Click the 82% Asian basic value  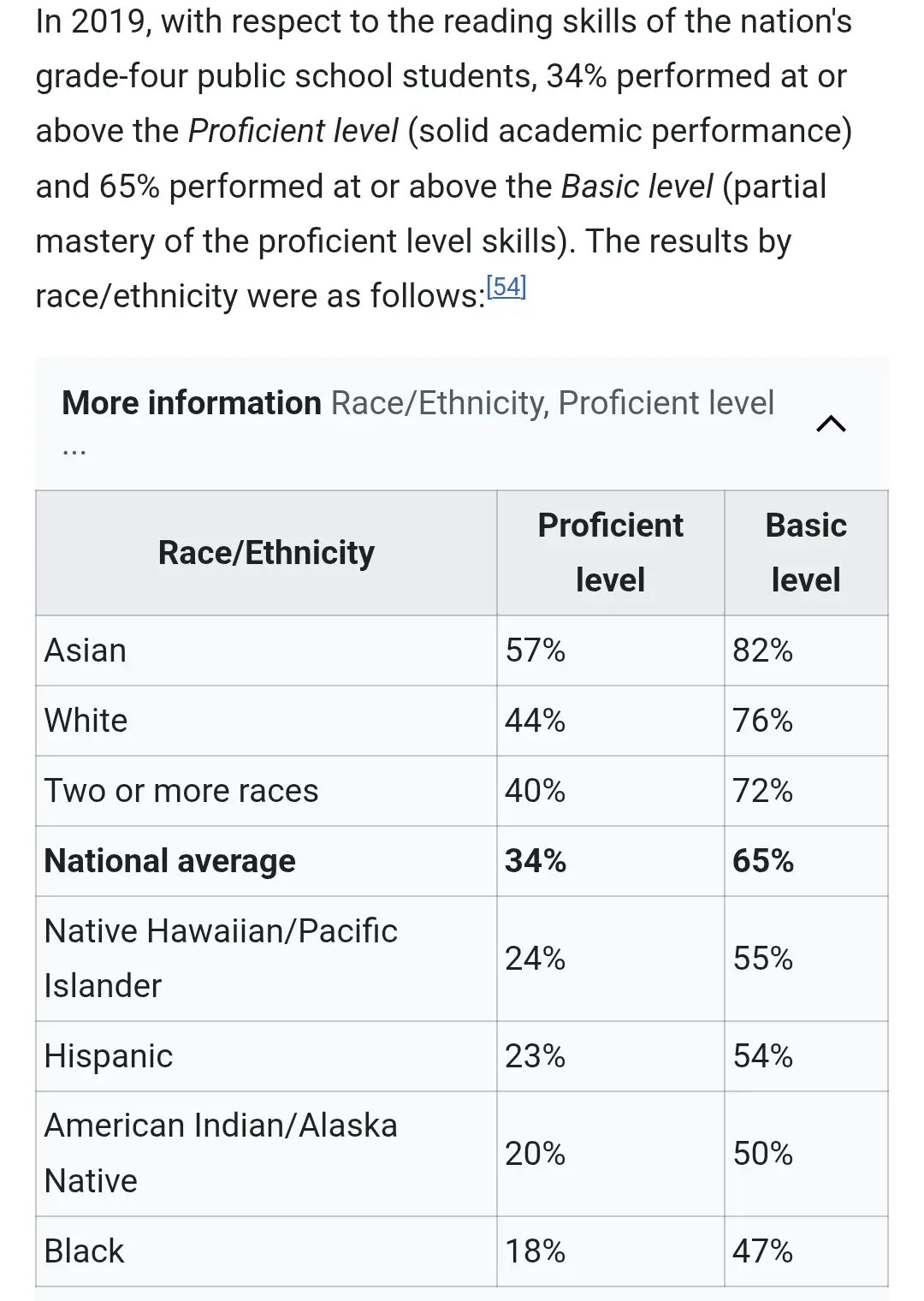tap(762, 650)
